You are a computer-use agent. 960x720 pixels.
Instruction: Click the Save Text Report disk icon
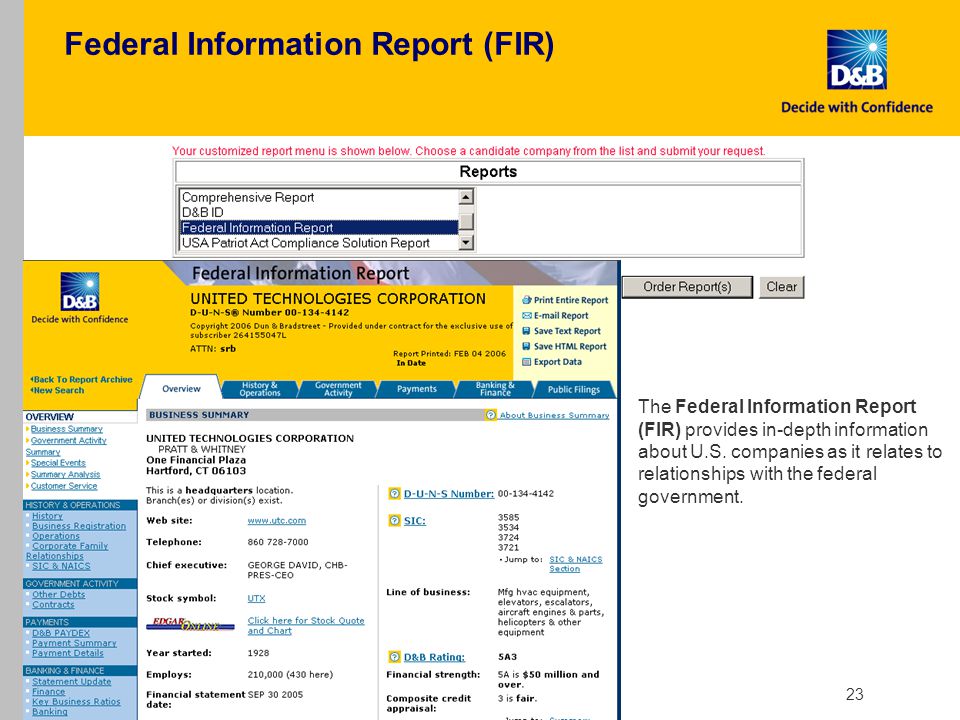[527, 331]
